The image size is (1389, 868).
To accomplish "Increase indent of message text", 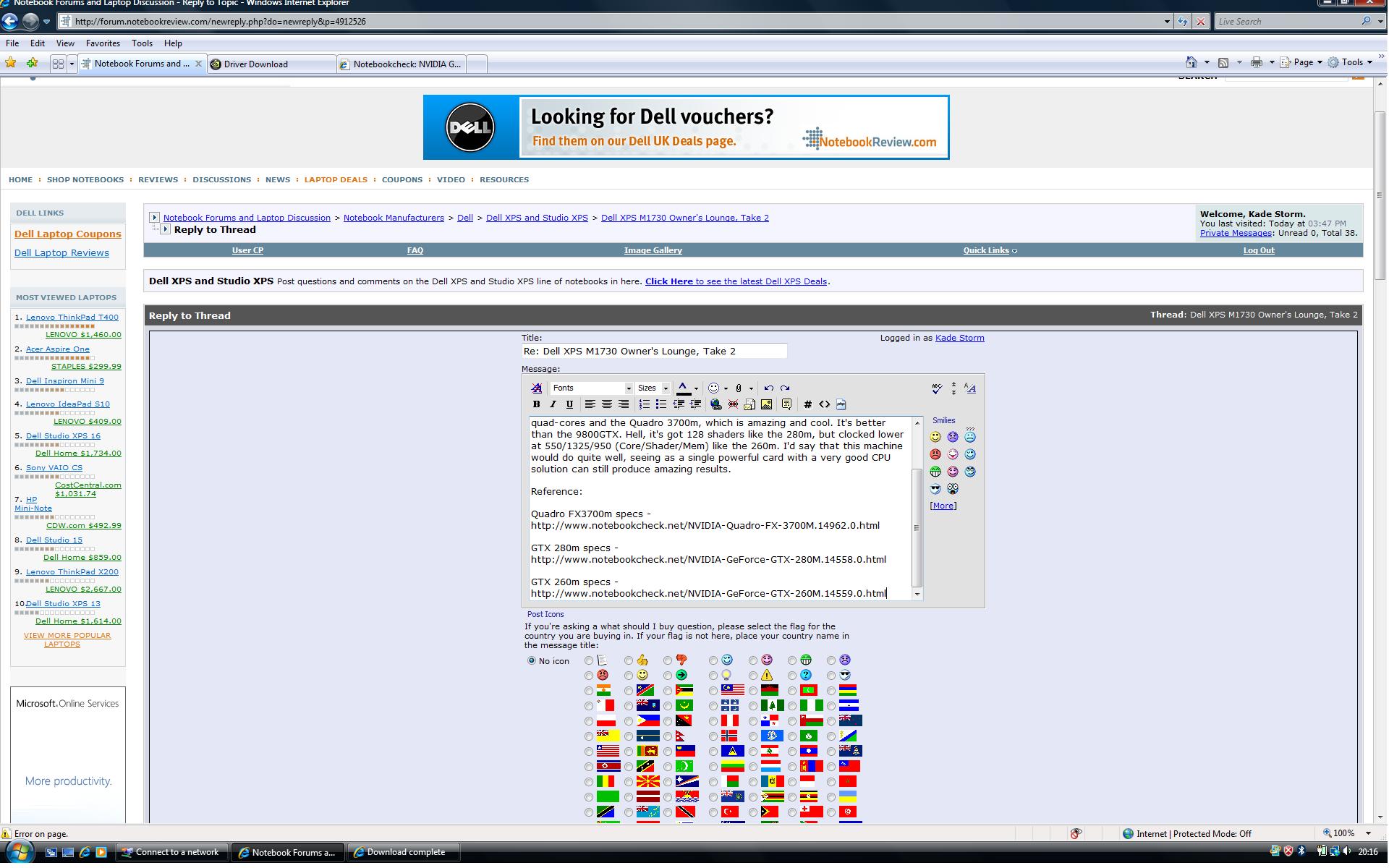I will [694, 404].
